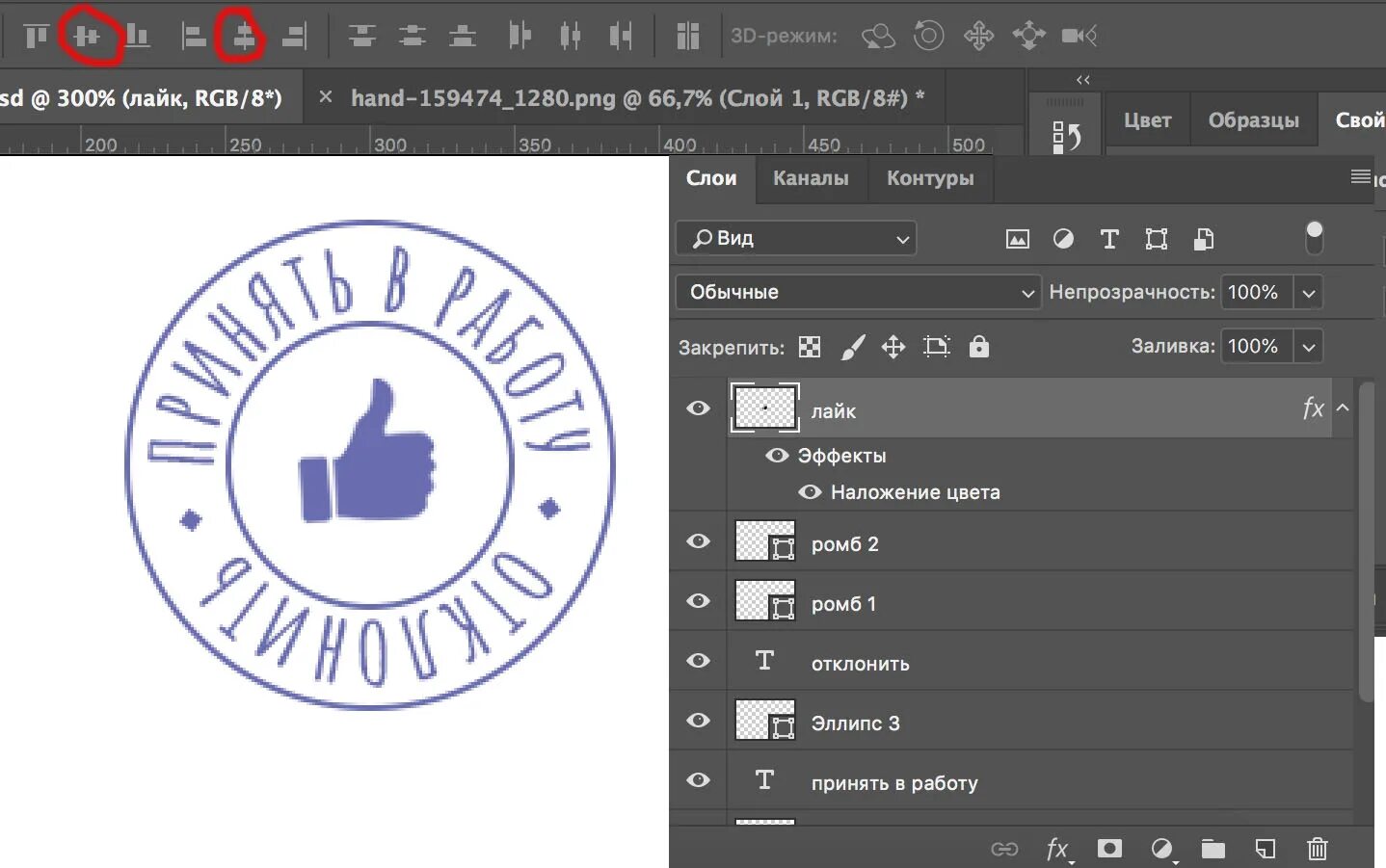
Task: Select 3D slide object tool
Action: [x=1028, y=37]
